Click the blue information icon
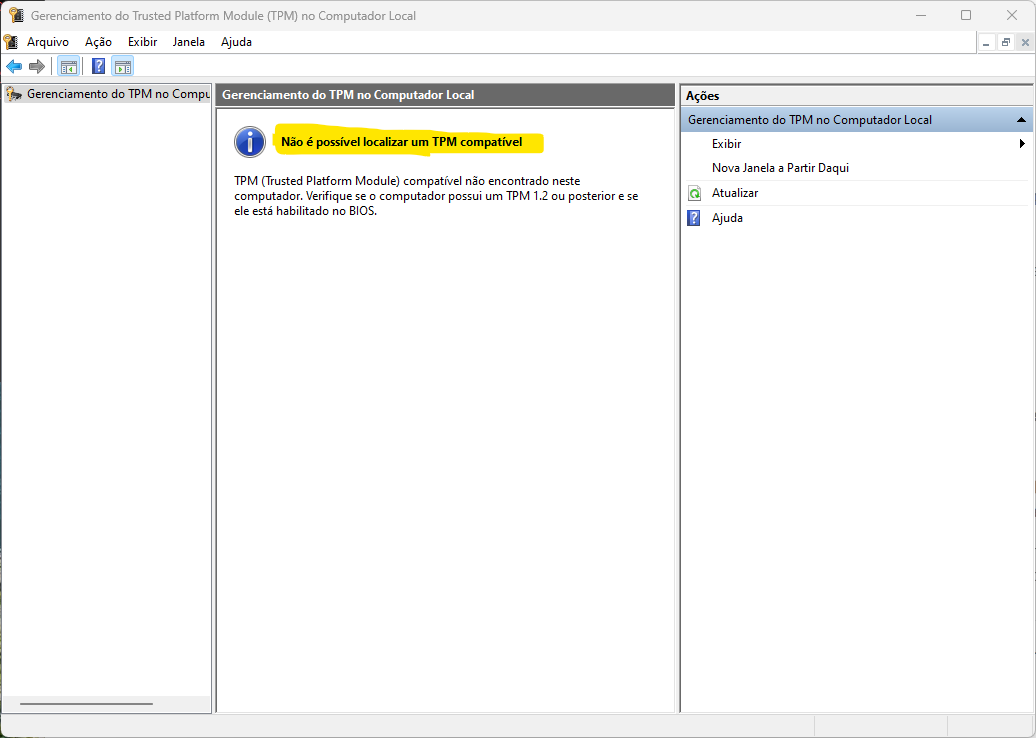 click(250, 142)
